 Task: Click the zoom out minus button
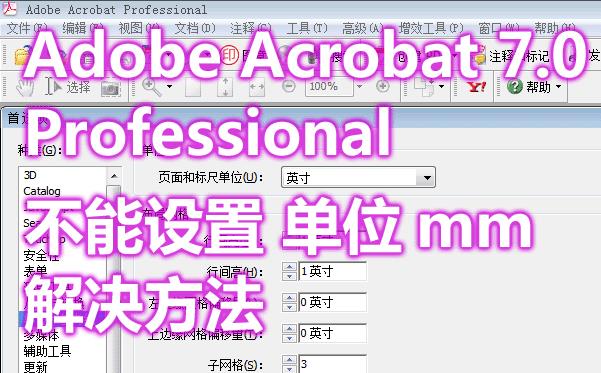[x=289, y=86]
